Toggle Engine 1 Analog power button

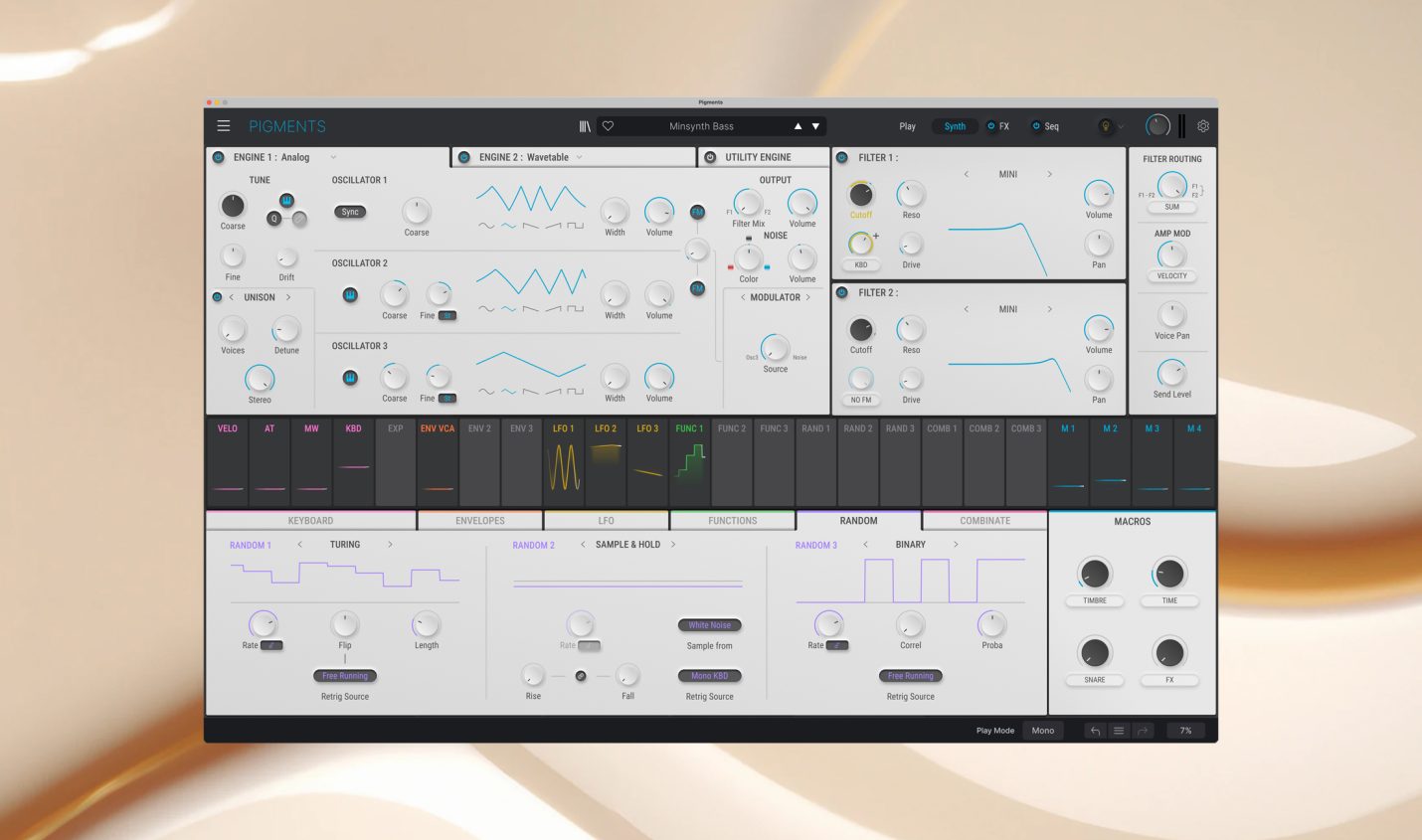point(219,157)
